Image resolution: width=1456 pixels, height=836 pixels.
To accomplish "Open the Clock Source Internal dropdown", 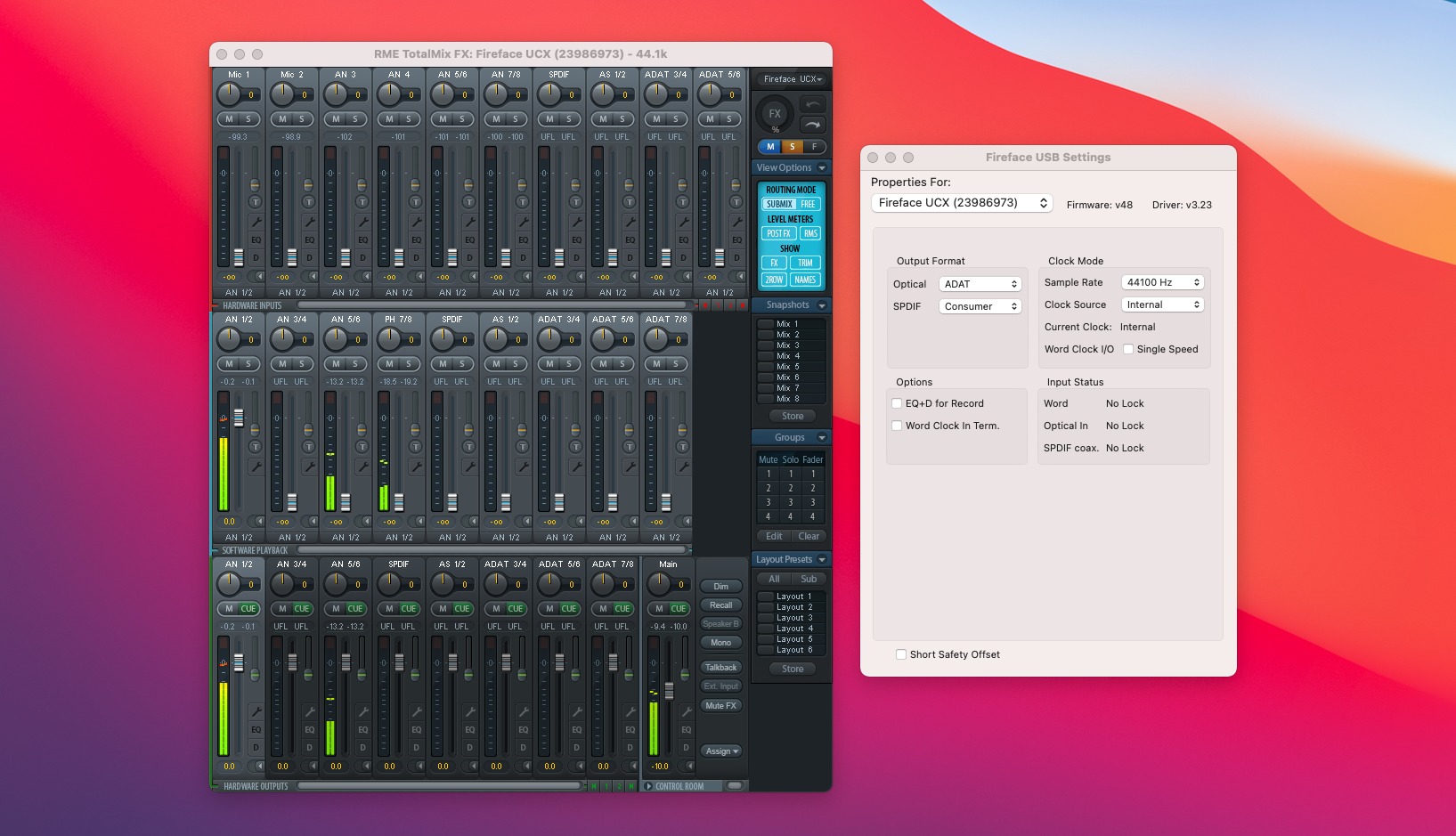I will tap(1162, 304).
